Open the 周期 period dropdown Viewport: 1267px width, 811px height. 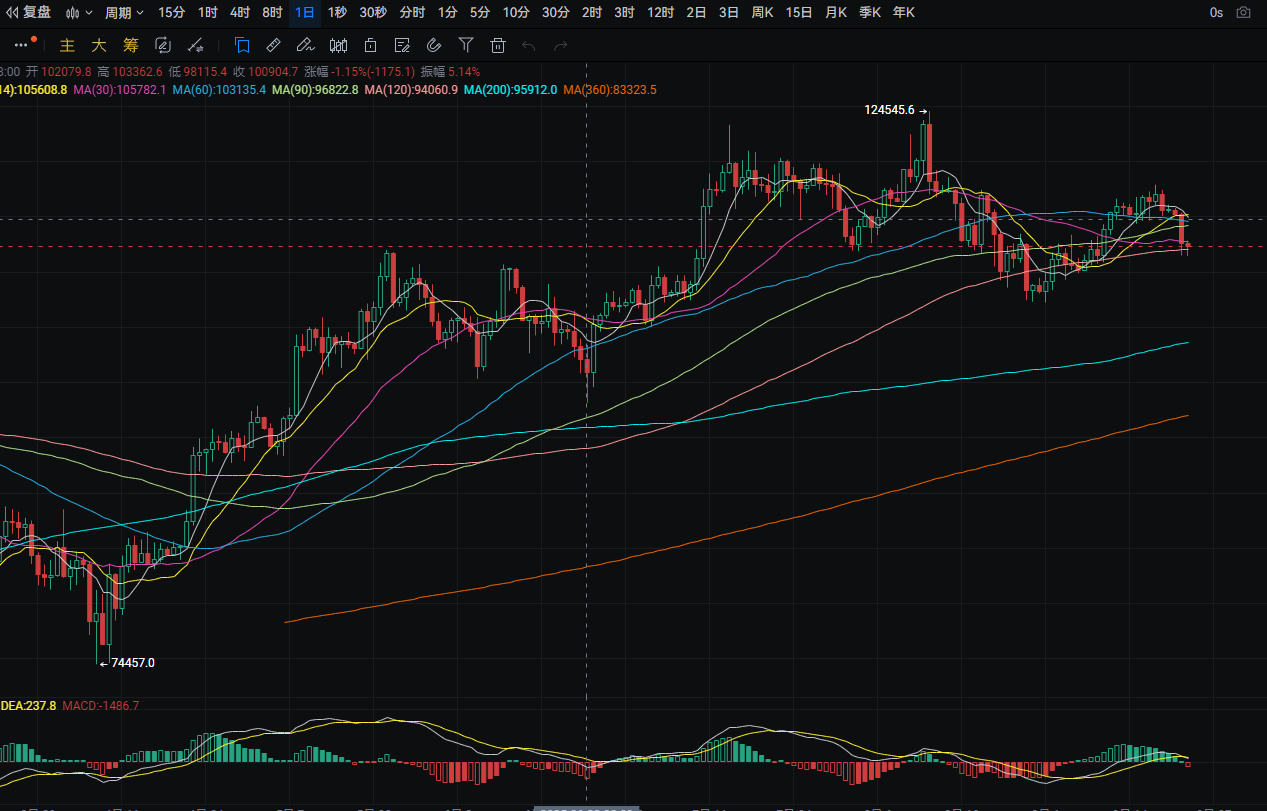[x=124, y=13]
